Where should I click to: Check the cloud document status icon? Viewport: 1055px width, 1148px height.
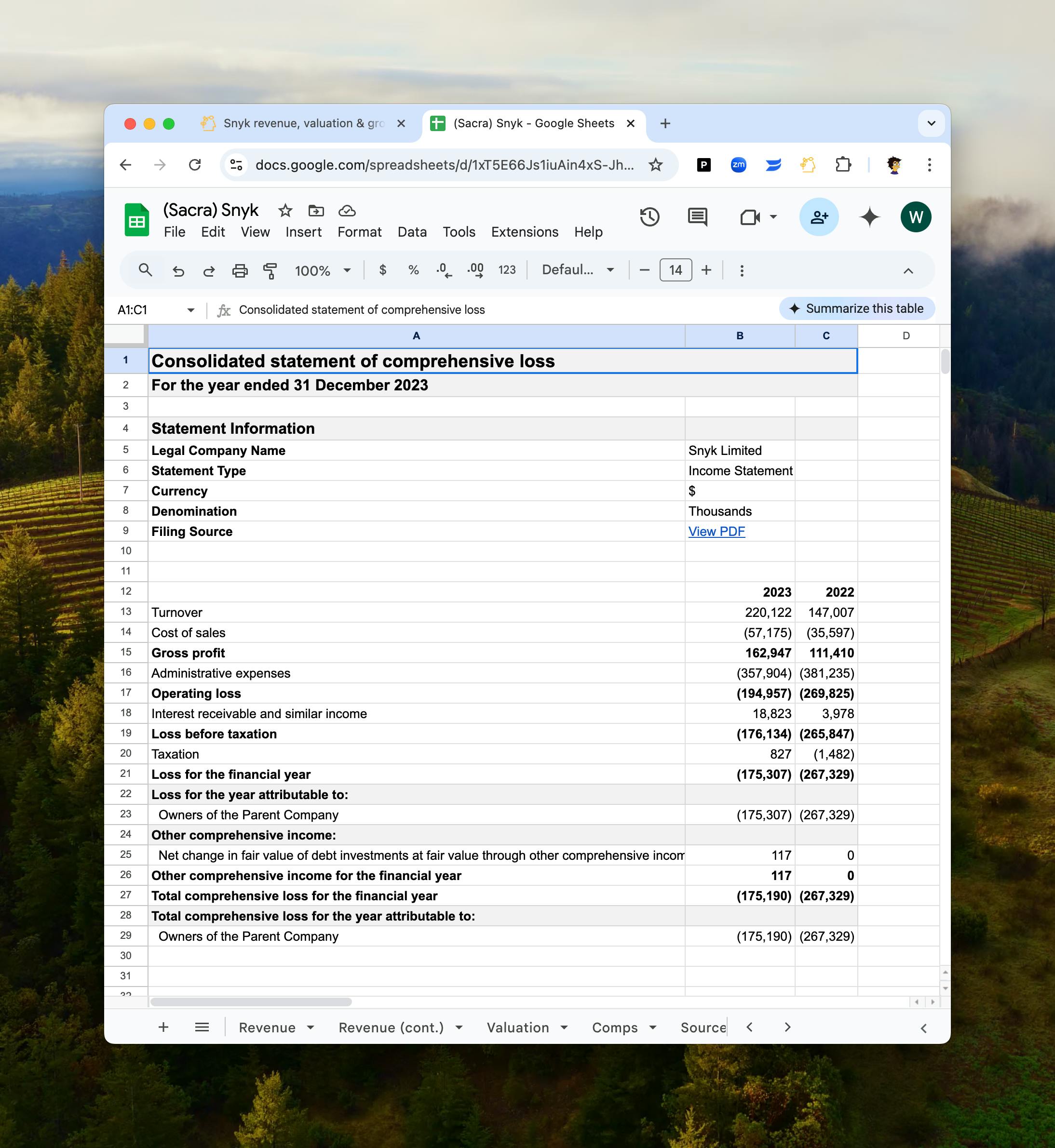pos(347,211)
